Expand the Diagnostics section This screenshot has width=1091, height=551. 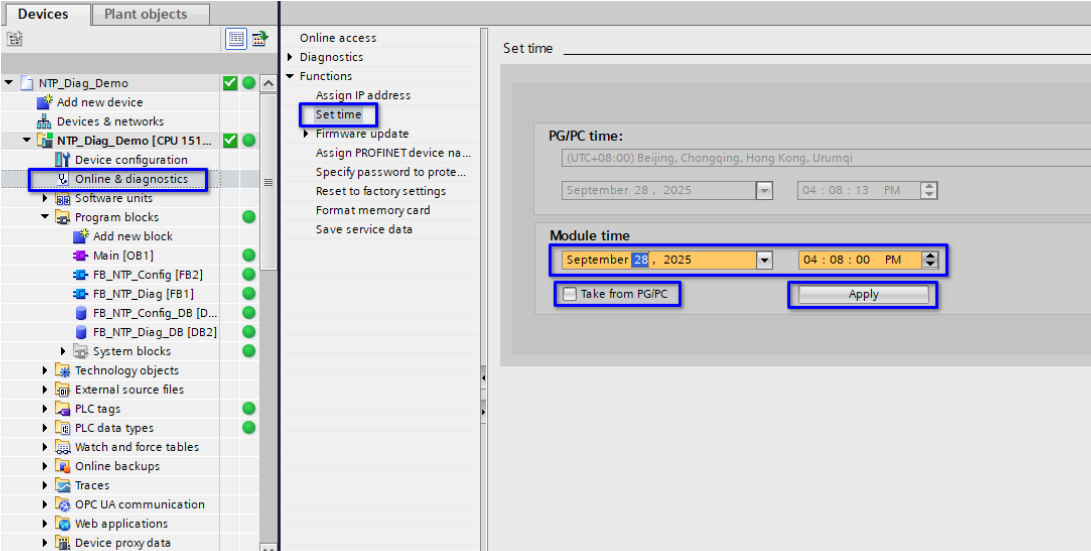click(290, 57)
